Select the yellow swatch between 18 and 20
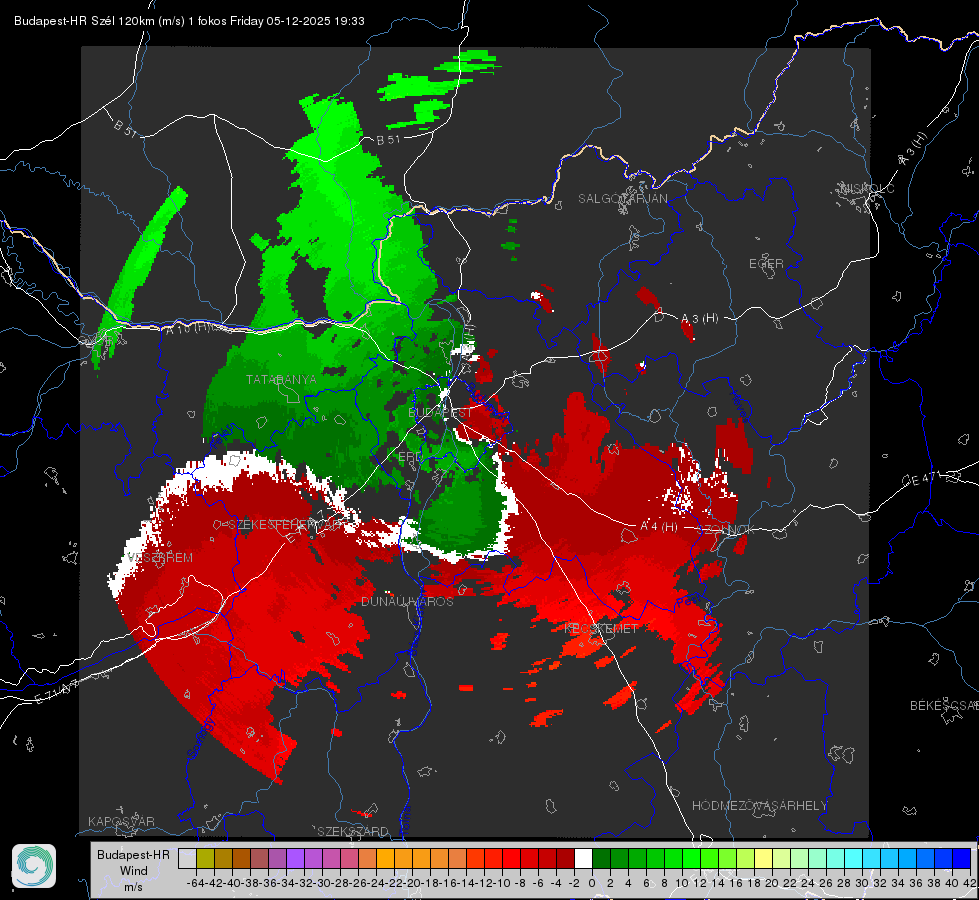 (764, 858)
